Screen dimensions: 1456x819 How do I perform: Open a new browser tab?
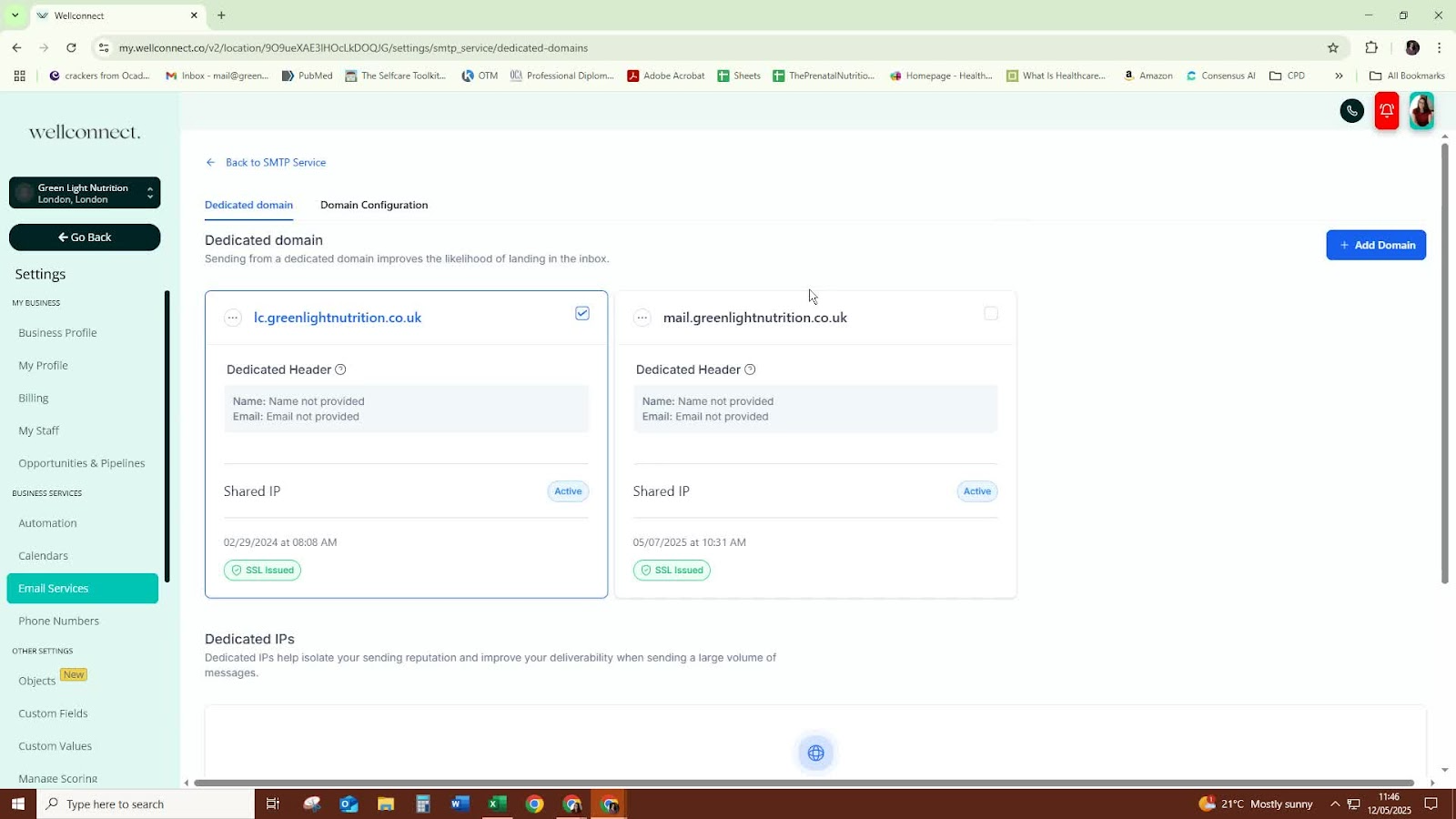pyautogui.click(x=221, y=15)
